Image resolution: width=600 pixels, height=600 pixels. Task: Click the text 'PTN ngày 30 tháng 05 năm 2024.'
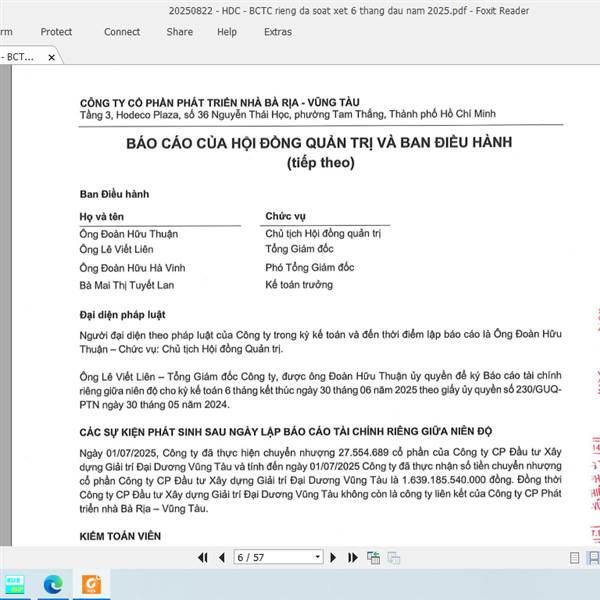(155, 404)
